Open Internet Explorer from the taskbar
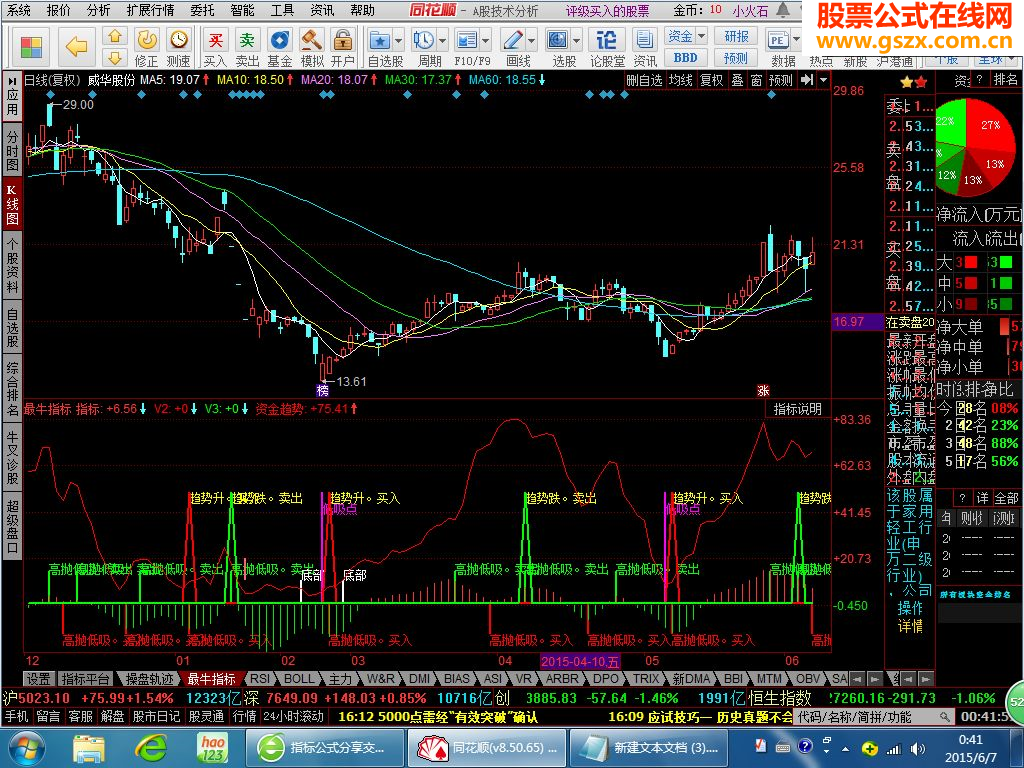 pos(151,748)
